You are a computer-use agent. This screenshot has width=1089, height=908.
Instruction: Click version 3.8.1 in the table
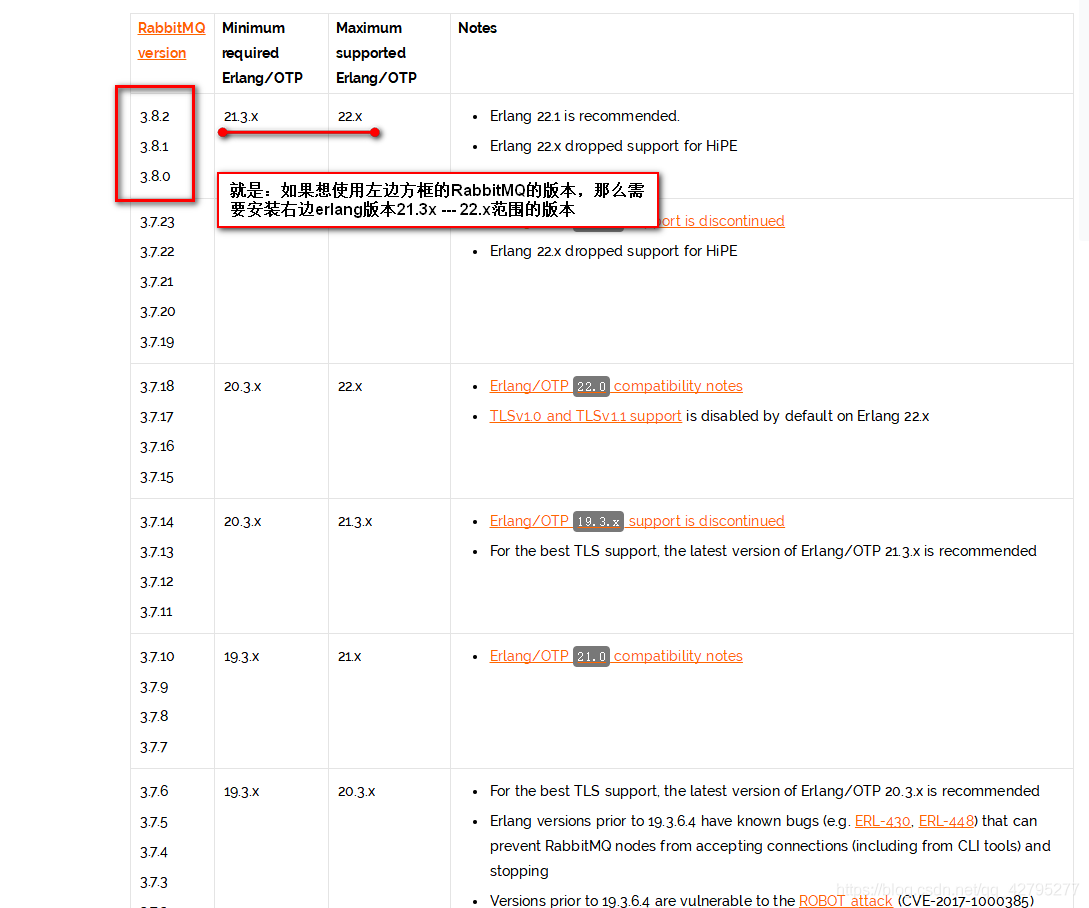[x=154, y=147]
